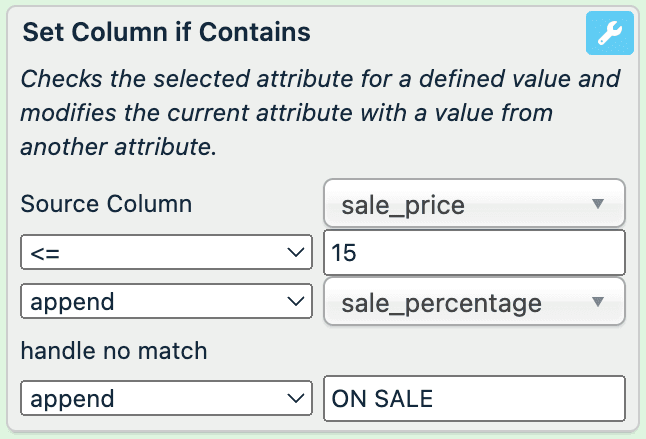Click the chevron on the <= operator select

(x=295, y=253)
